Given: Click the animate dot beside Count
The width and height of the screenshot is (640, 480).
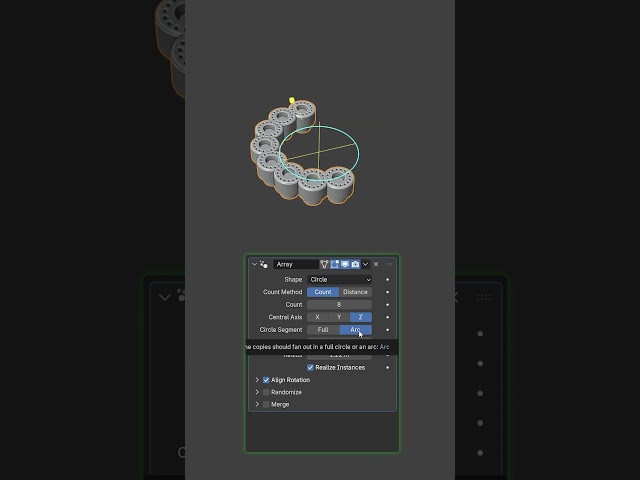Looking at the screenshot, I should (387, 304).
